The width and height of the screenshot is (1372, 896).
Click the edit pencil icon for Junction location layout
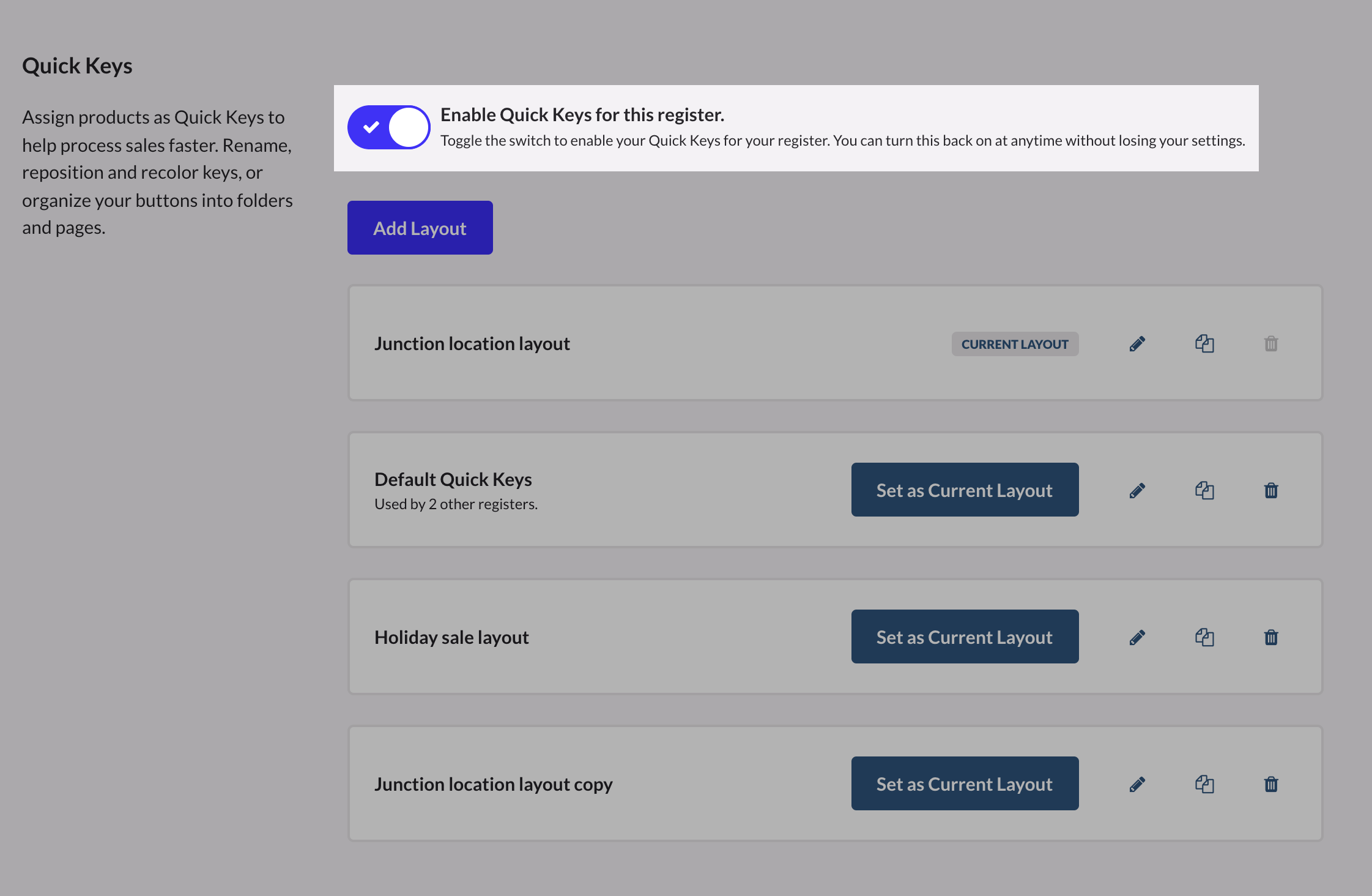pyautogui.click(x=1137, y=343)
